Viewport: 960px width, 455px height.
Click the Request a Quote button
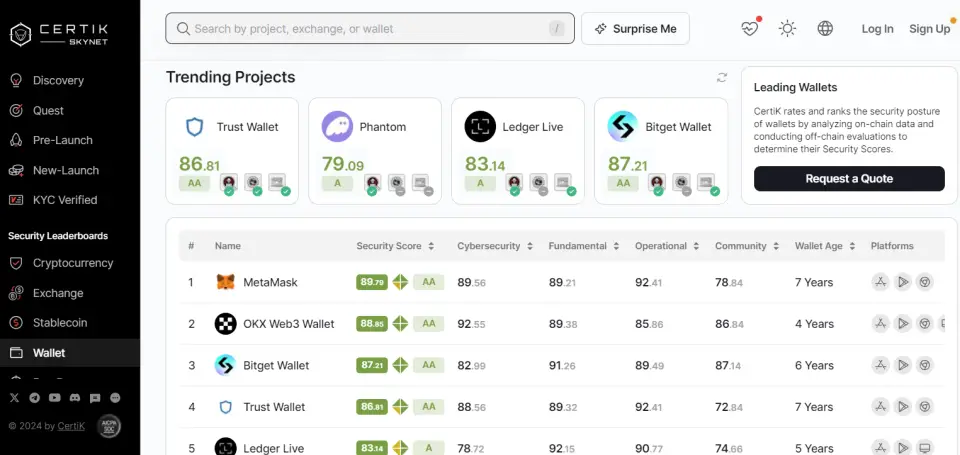(849, 179)
